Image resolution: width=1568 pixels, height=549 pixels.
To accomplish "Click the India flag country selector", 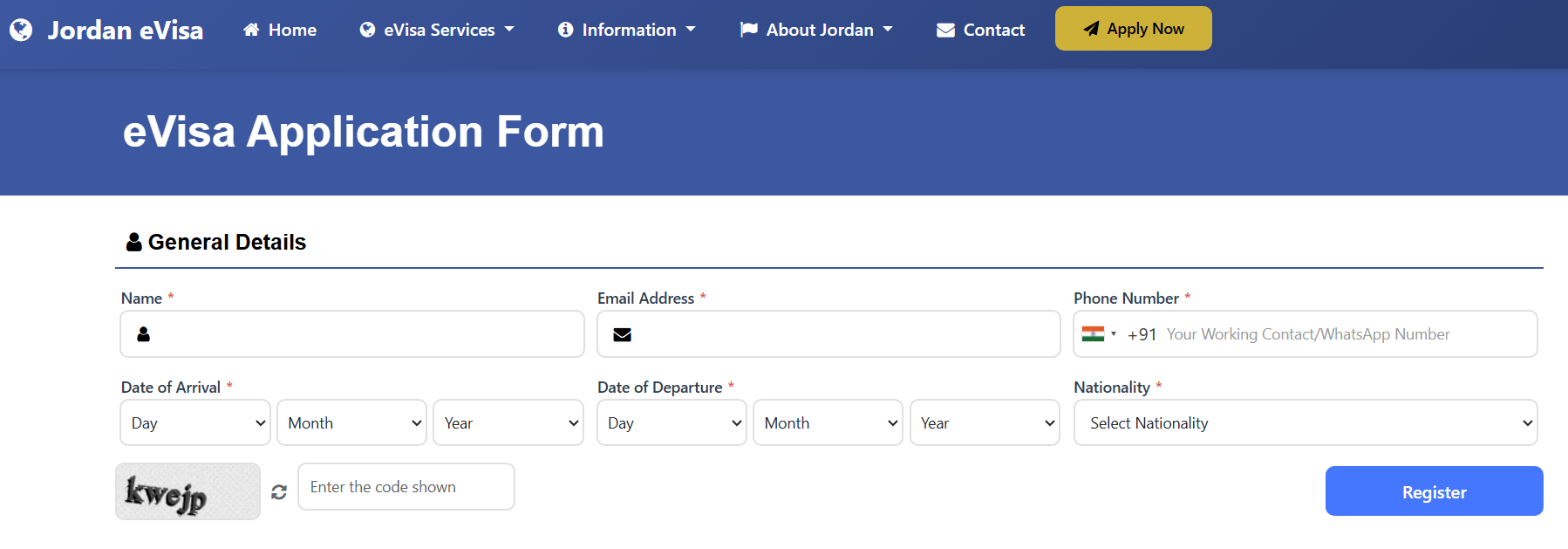I will click(x=1098, y=333).
